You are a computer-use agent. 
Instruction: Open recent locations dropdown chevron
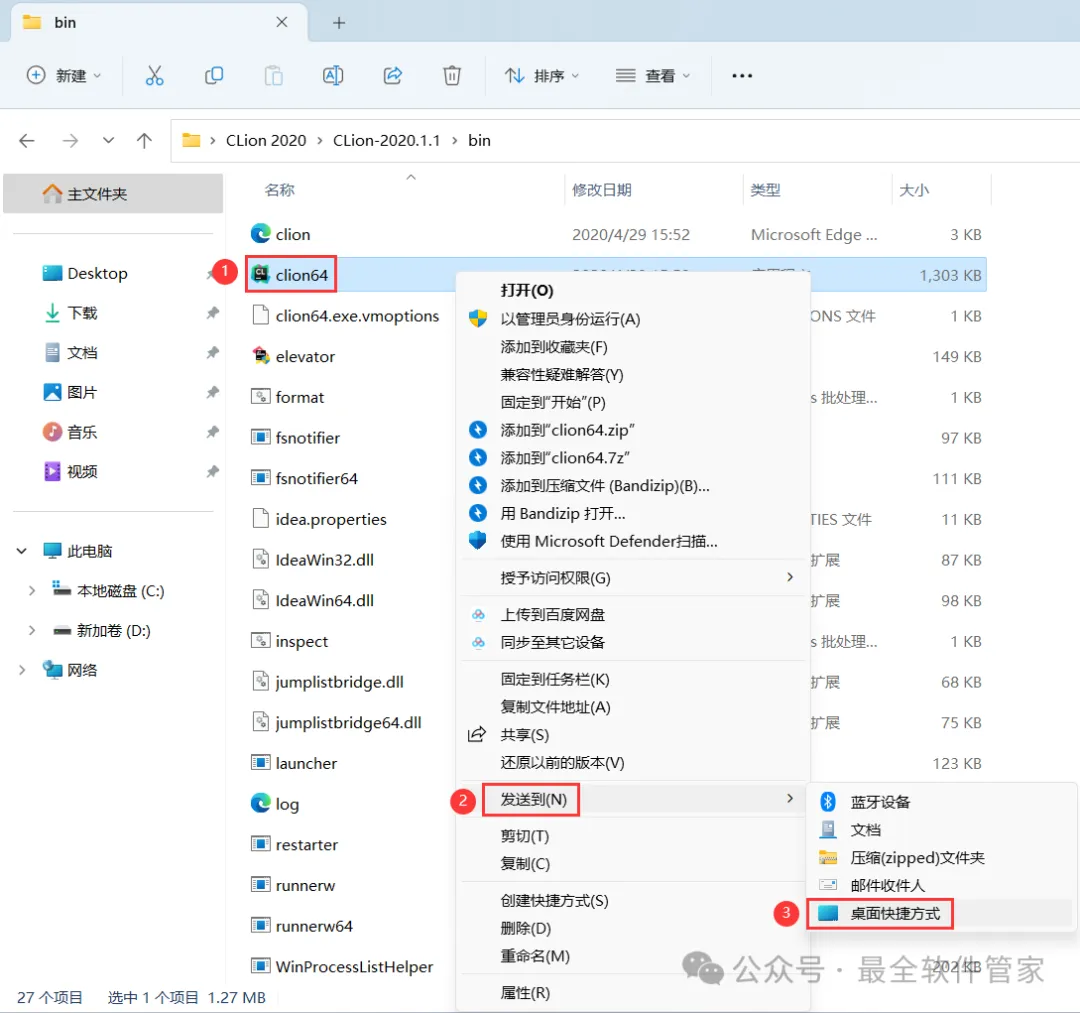point(108,140)
